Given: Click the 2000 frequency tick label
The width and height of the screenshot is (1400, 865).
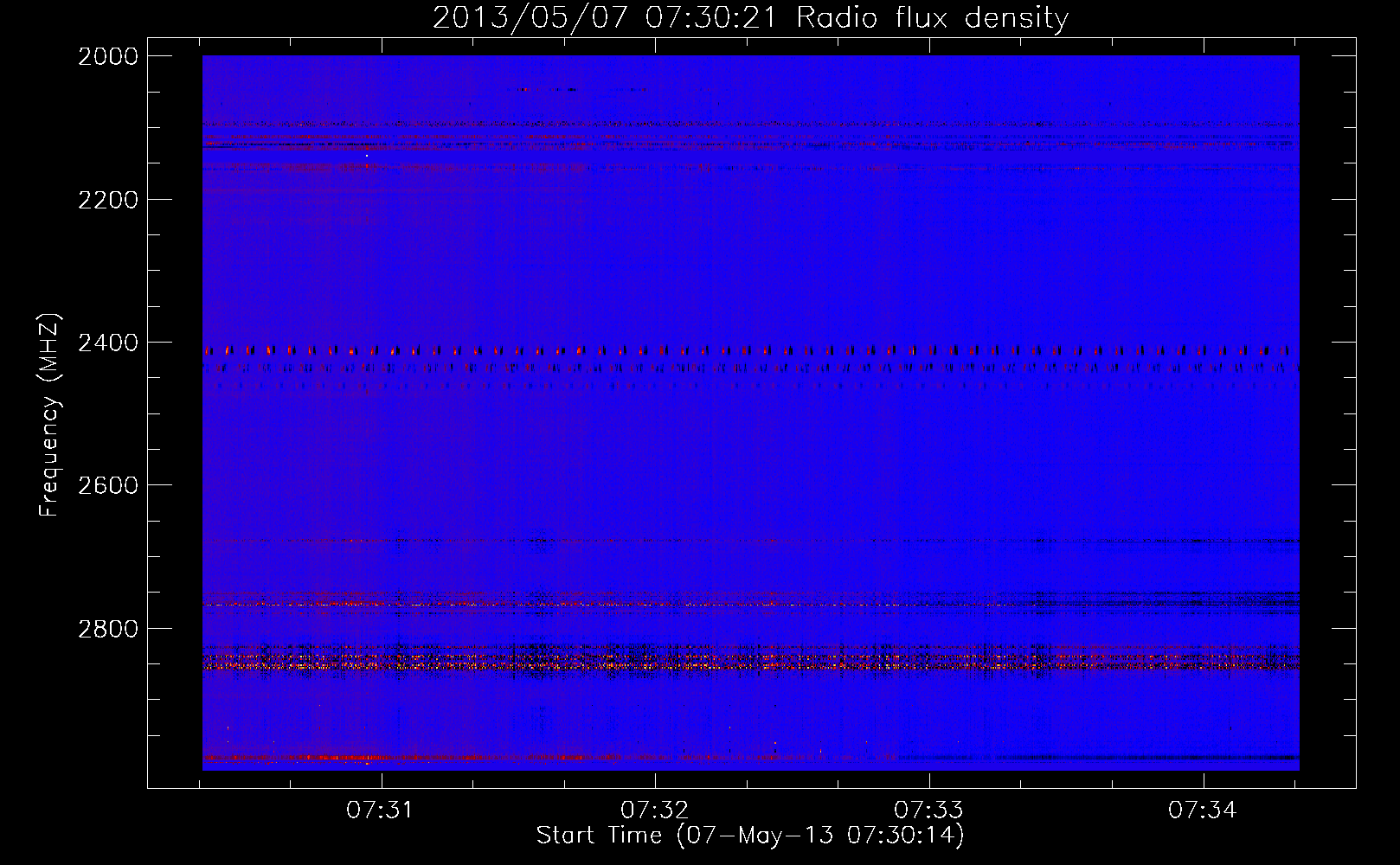Looking at the screenshot, I should click(108, 57).
